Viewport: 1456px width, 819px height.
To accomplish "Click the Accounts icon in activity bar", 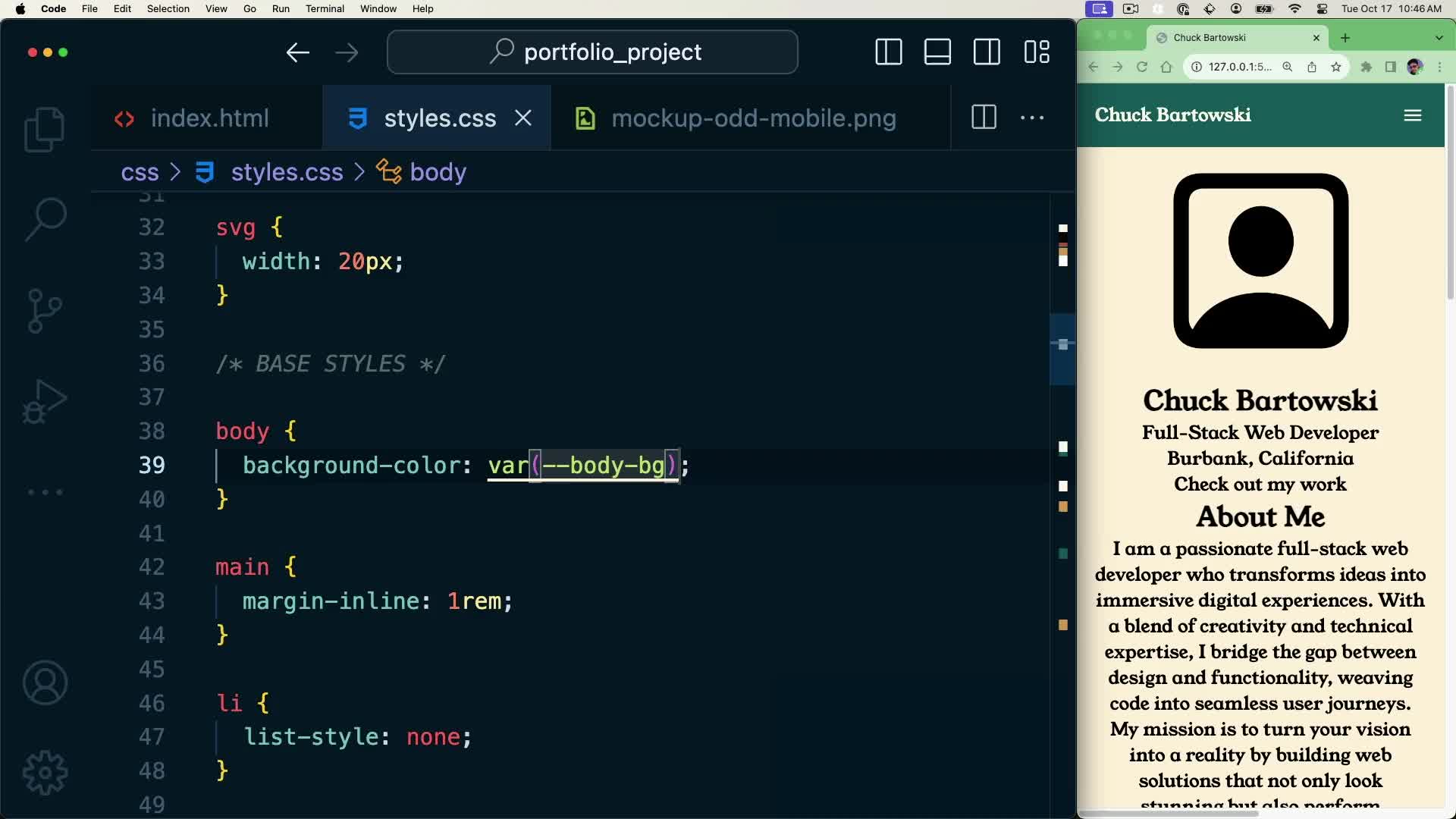I will click(44, 682).
